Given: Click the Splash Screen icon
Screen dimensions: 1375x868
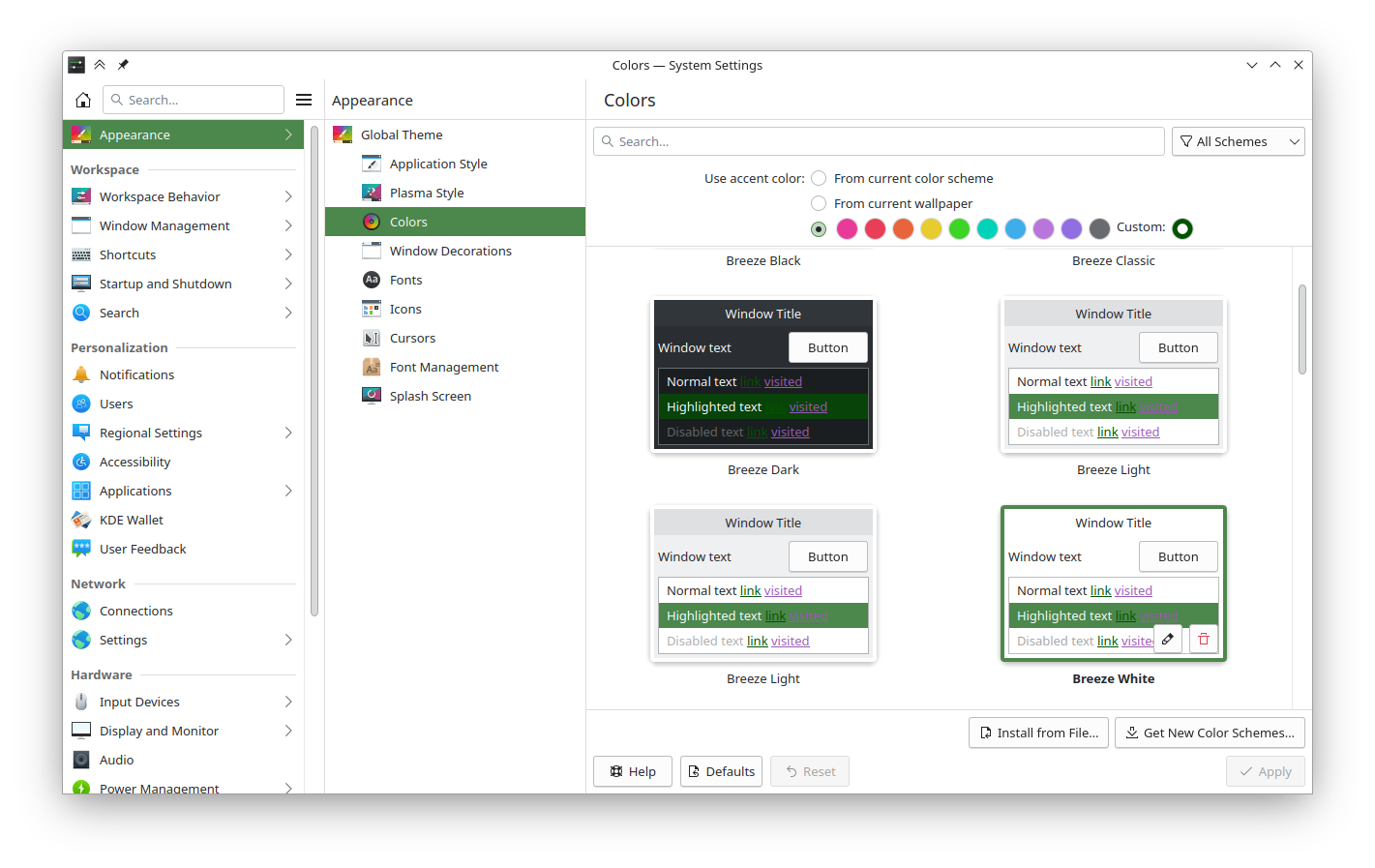Looking at the screenshot, I should click(x=372, y=396).
